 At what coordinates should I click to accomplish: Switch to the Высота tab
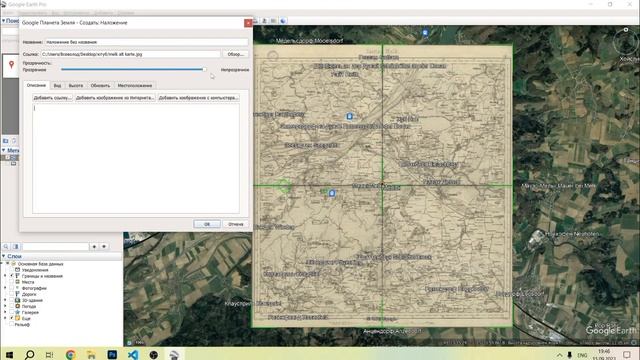click(x=76, y=86)
